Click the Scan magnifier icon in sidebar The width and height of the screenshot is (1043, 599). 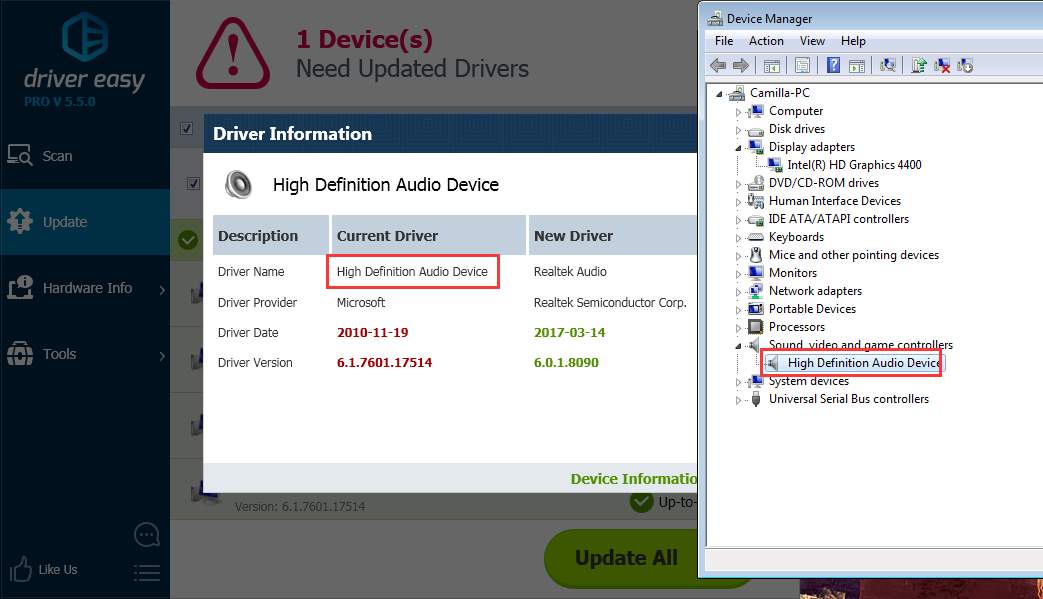click(x=20, y=156)
